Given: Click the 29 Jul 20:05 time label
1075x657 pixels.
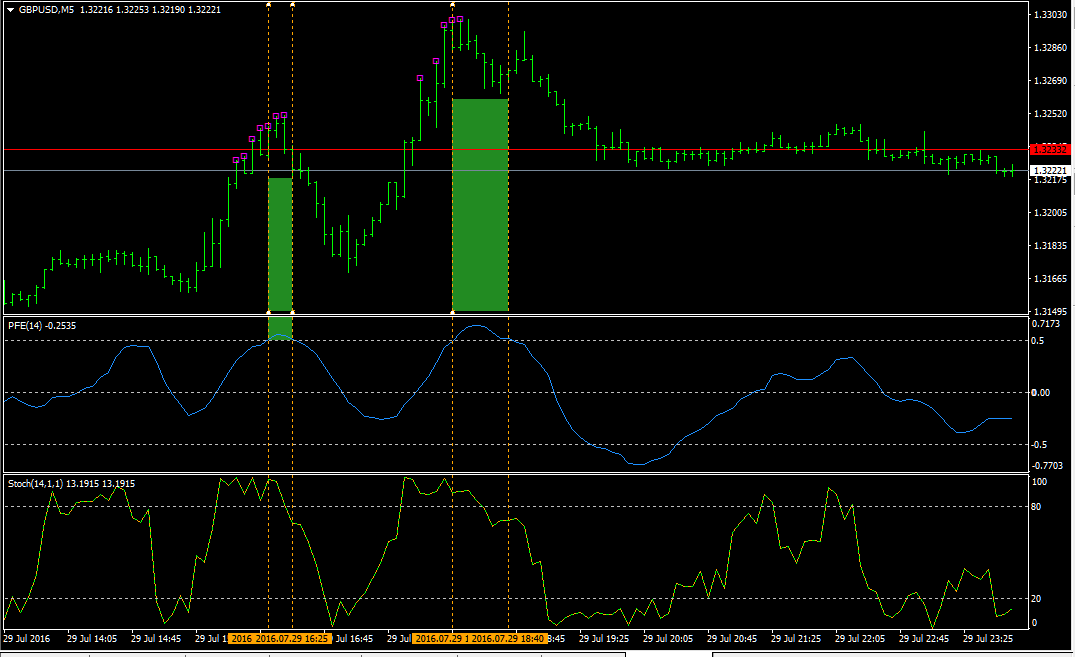Looking at the screenshot, I should (x=668, y=638).
